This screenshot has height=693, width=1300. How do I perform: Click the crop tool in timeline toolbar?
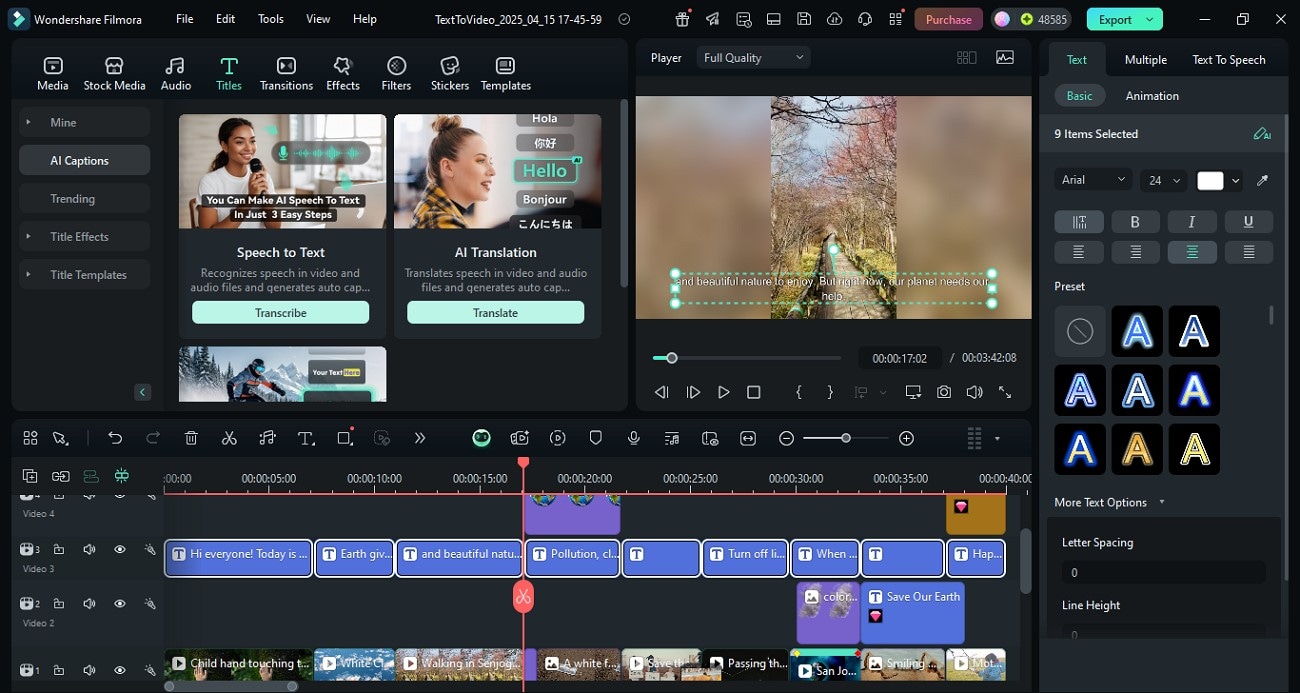[x=345, y=438]
